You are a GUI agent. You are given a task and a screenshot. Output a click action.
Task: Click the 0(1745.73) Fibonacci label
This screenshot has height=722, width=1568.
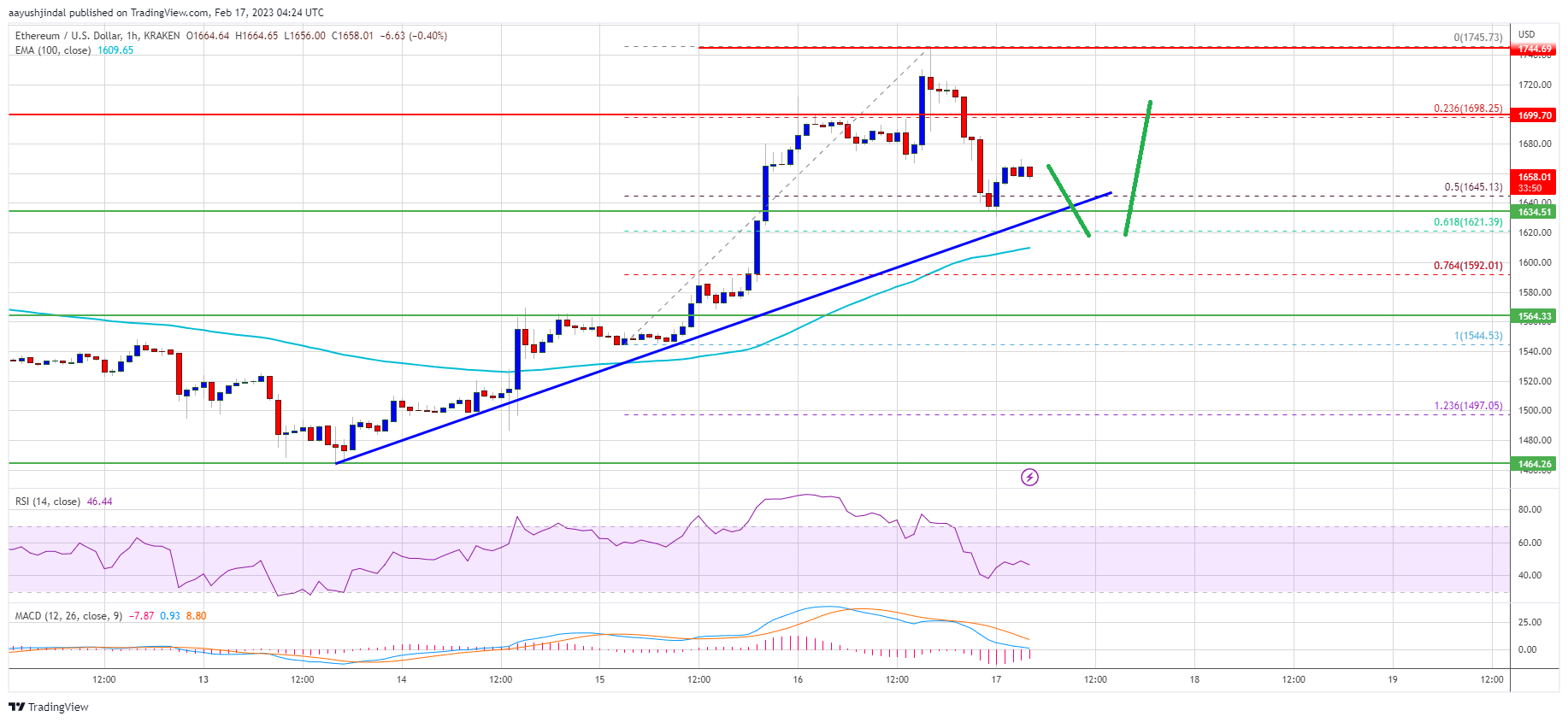tap(1478, 38)
